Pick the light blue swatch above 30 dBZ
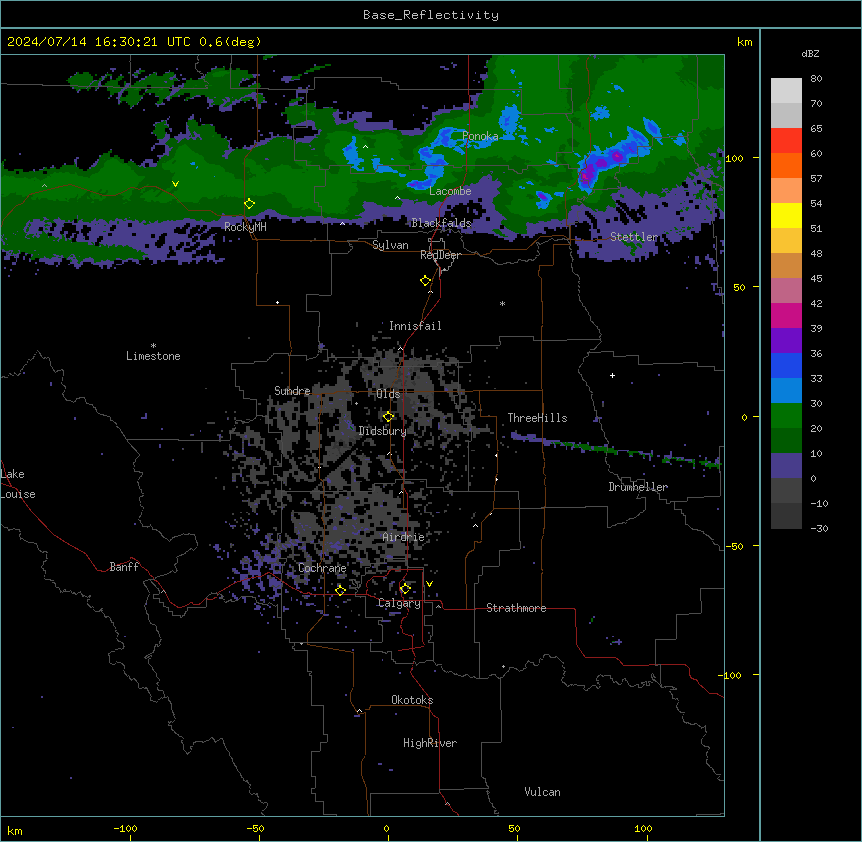The image size is (862, 842). (x=786, y=390)
